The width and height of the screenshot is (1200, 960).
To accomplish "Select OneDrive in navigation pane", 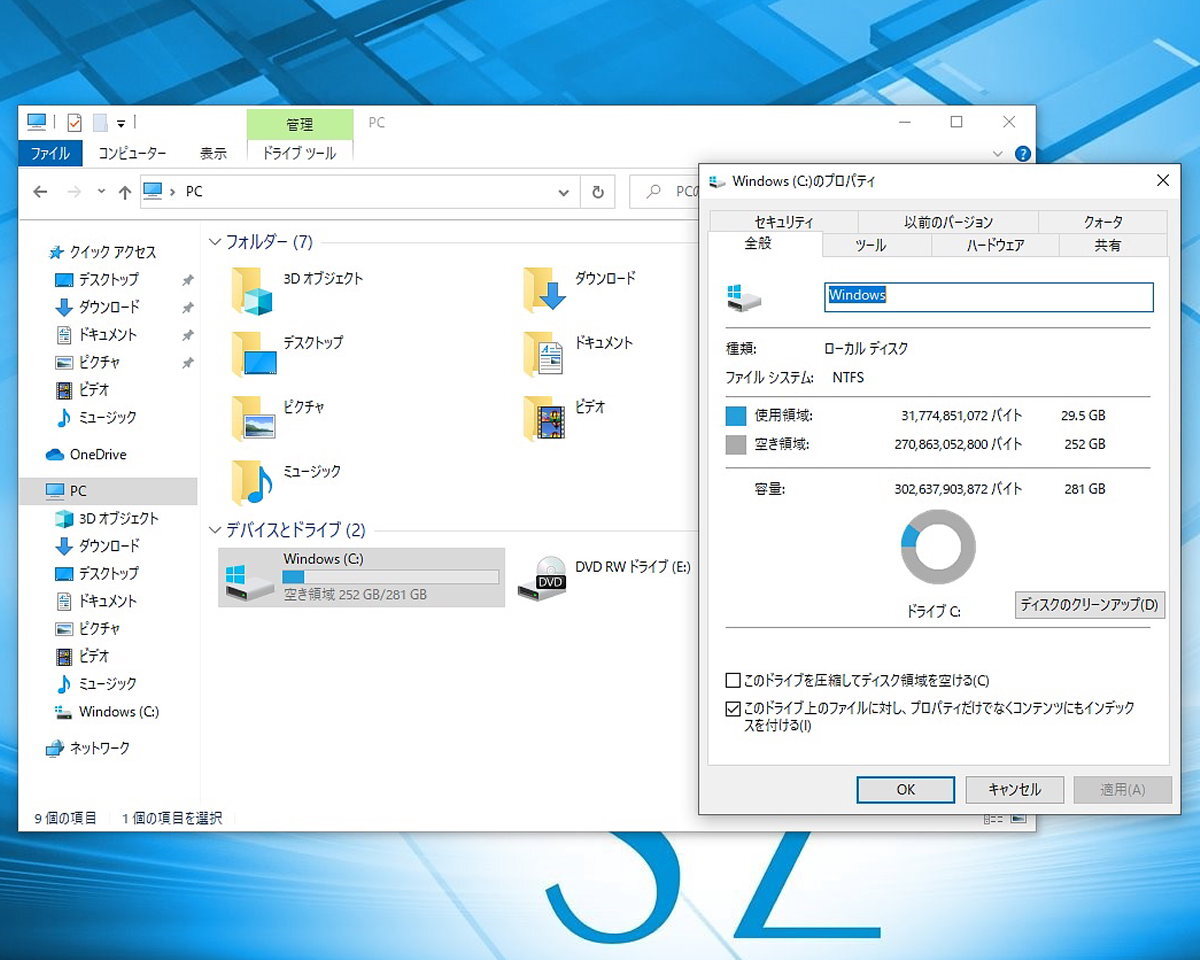I will click(x=98, y=454).
